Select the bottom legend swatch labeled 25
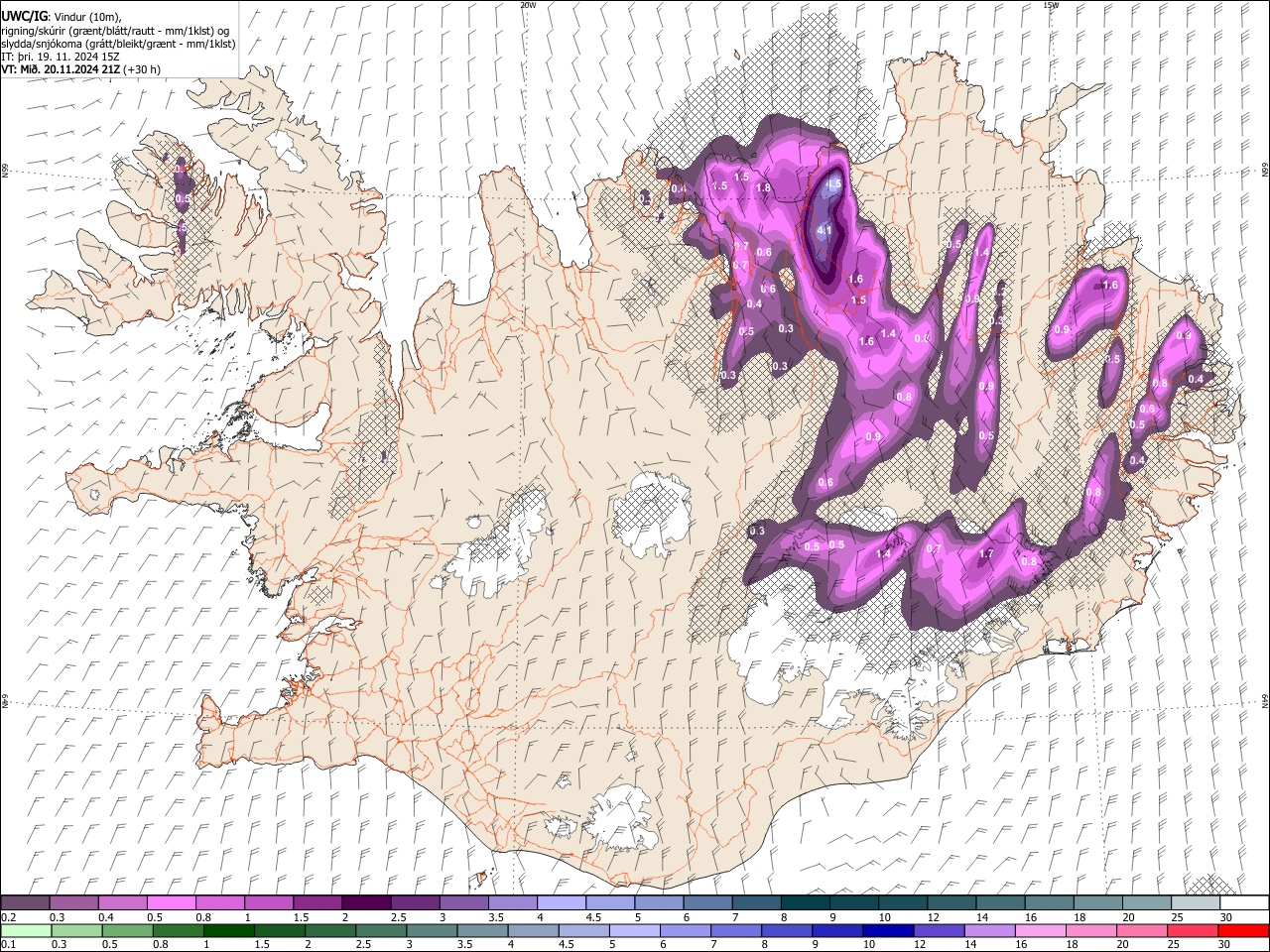1270x952 pixels. pyautogui.click(x=1194, y=930)
